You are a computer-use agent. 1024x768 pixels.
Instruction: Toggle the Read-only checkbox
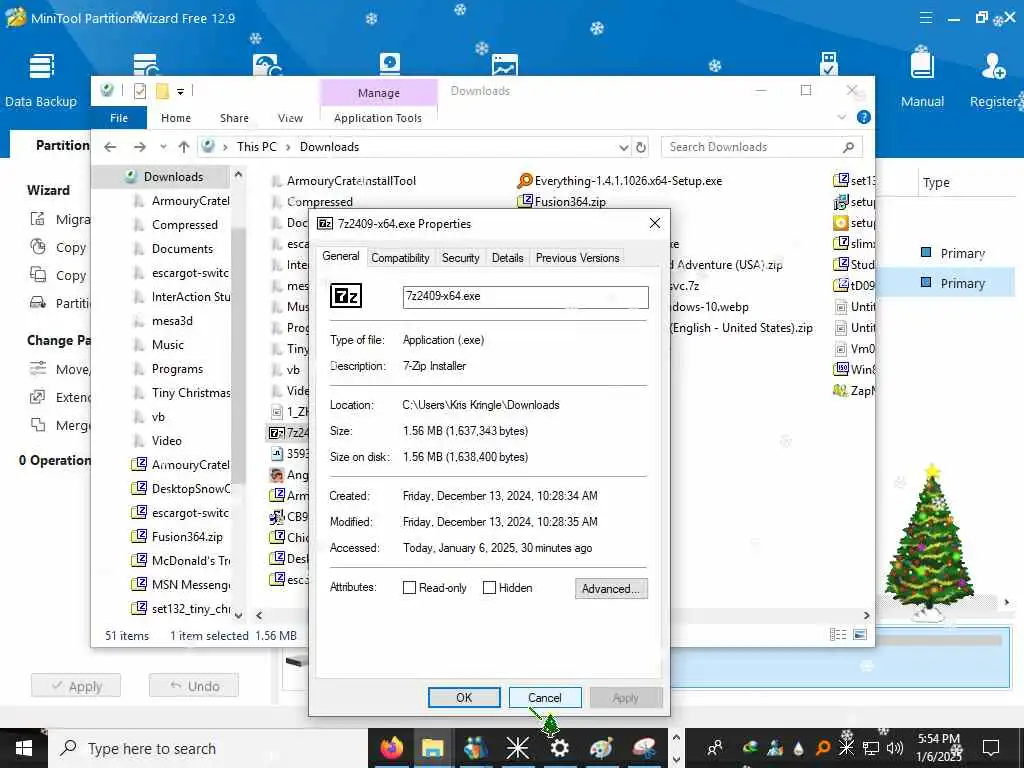(409, 588)
